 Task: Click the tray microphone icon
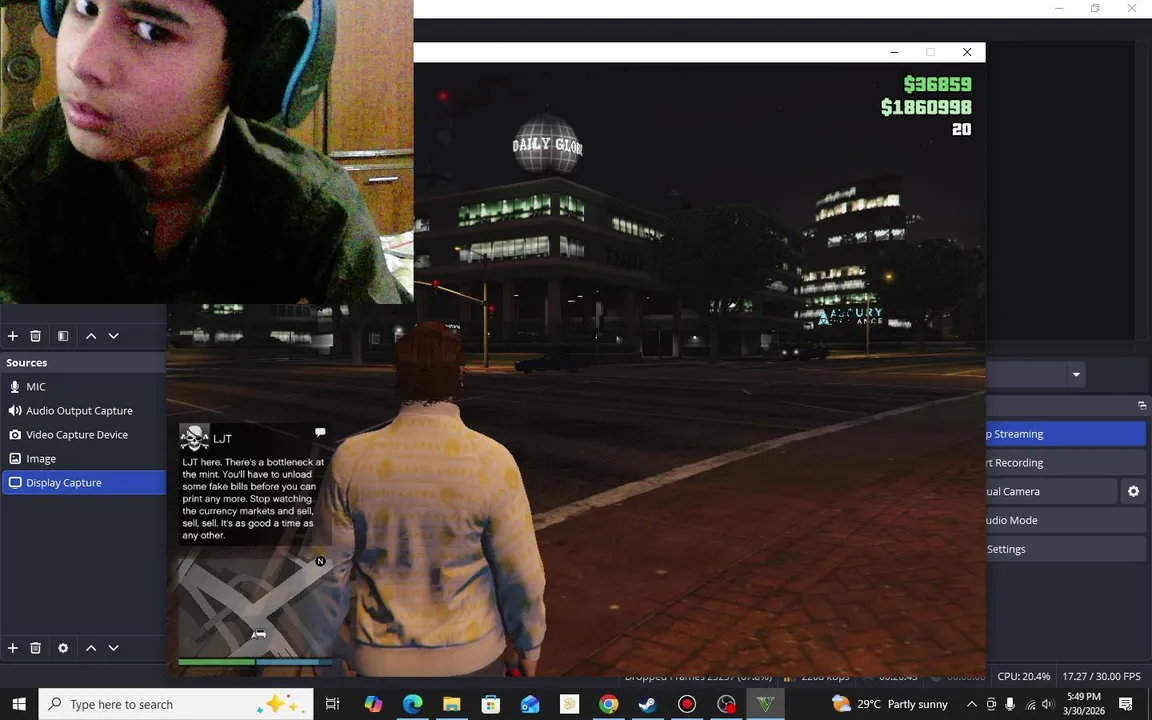pos(1010,705)
